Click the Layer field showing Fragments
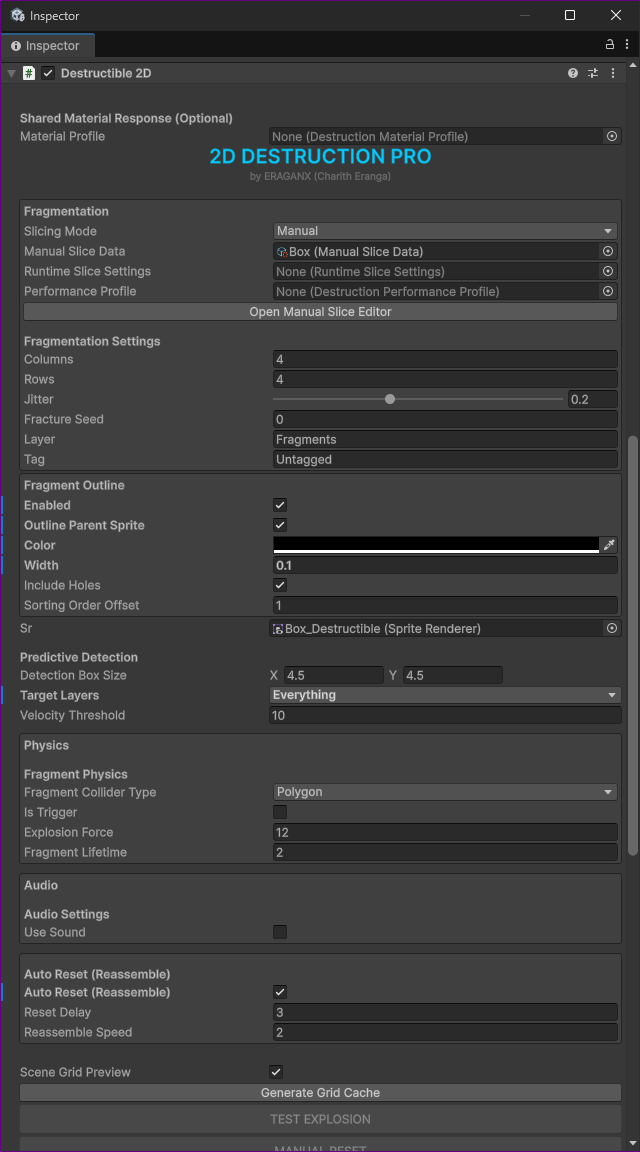640x1152 pixels. point(445,439)
